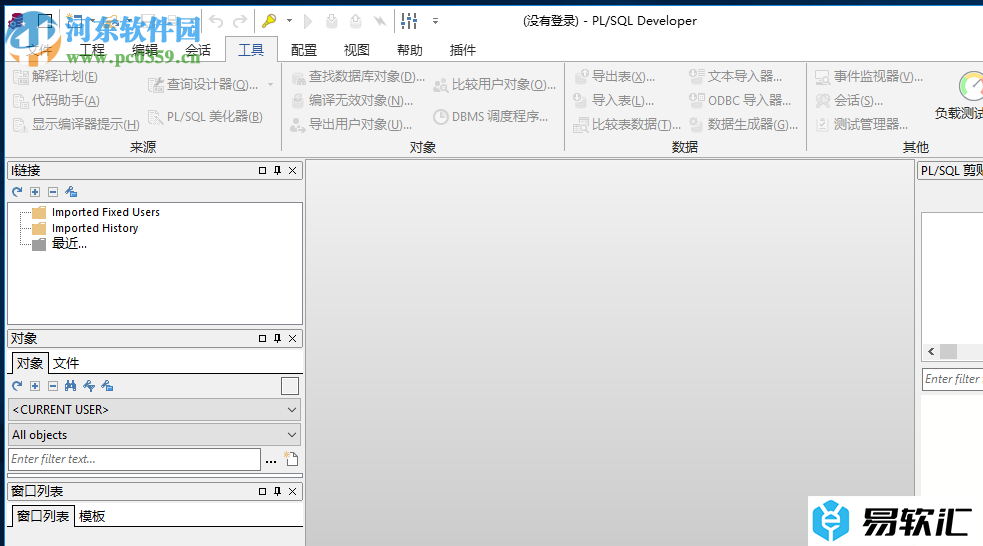This screenshot has width=983, height=546.
Task: Switch to the 文件 tab in 对象 panel
Action: (66, 363)
